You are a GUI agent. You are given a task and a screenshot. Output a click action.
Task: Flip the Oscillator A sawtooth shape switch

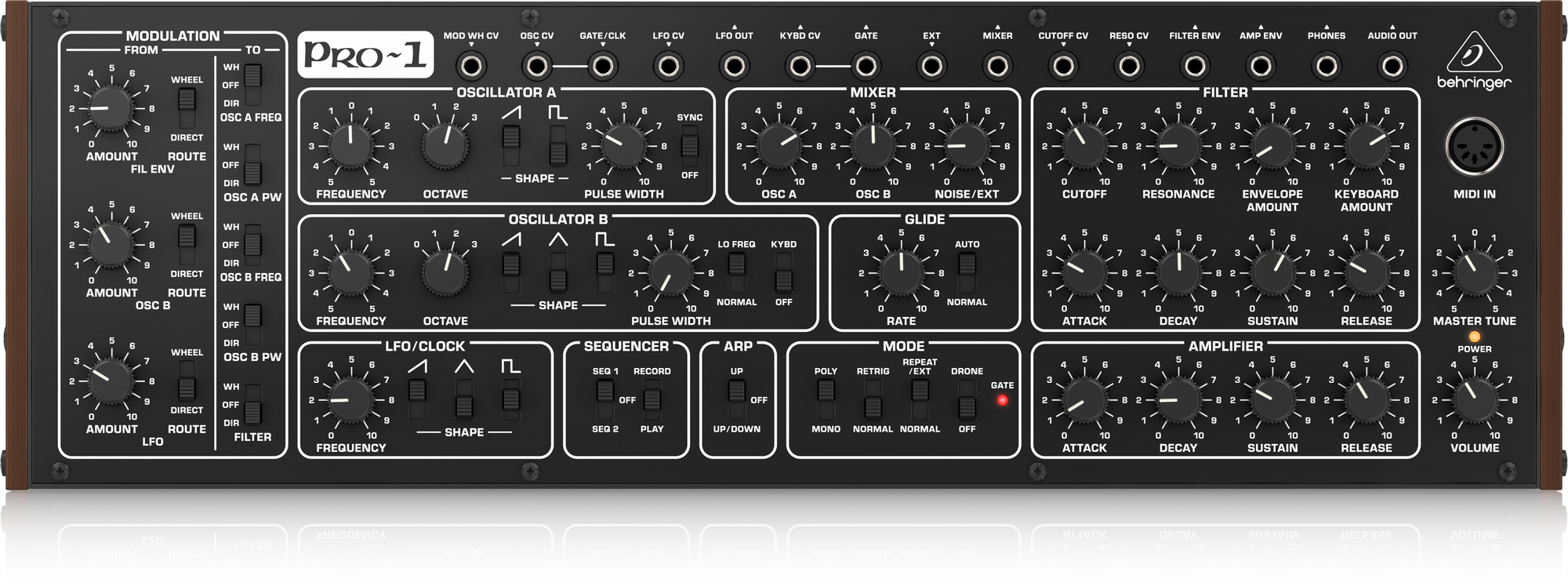(511, 146)
